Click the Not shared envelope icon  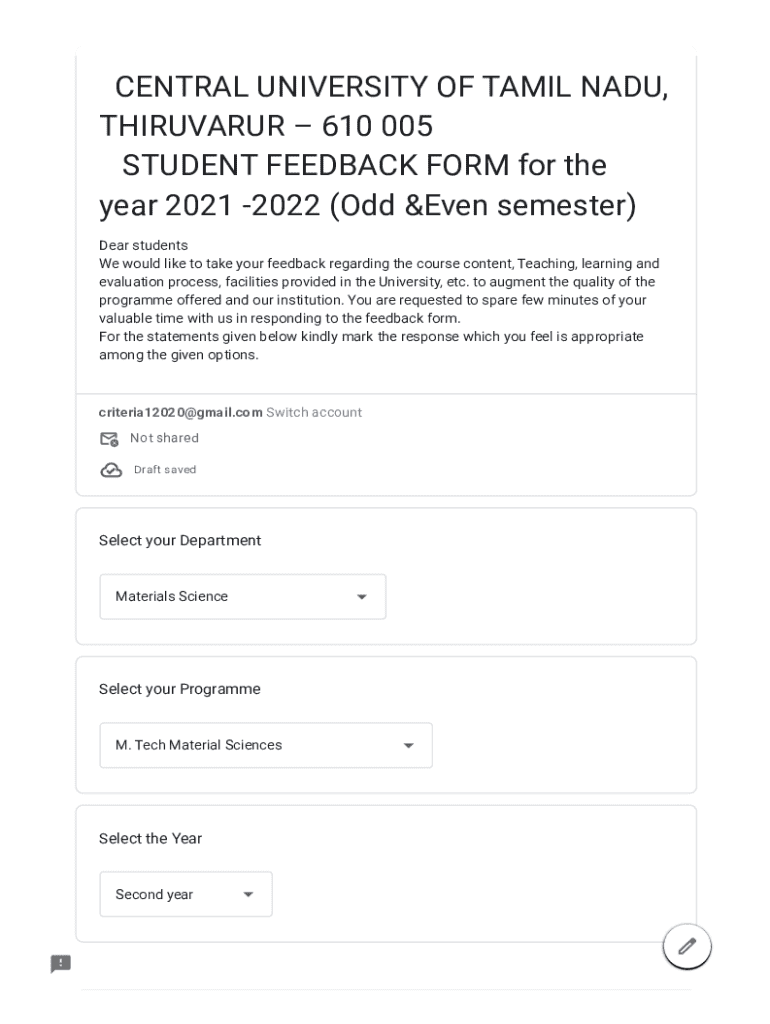pos(110,439)
